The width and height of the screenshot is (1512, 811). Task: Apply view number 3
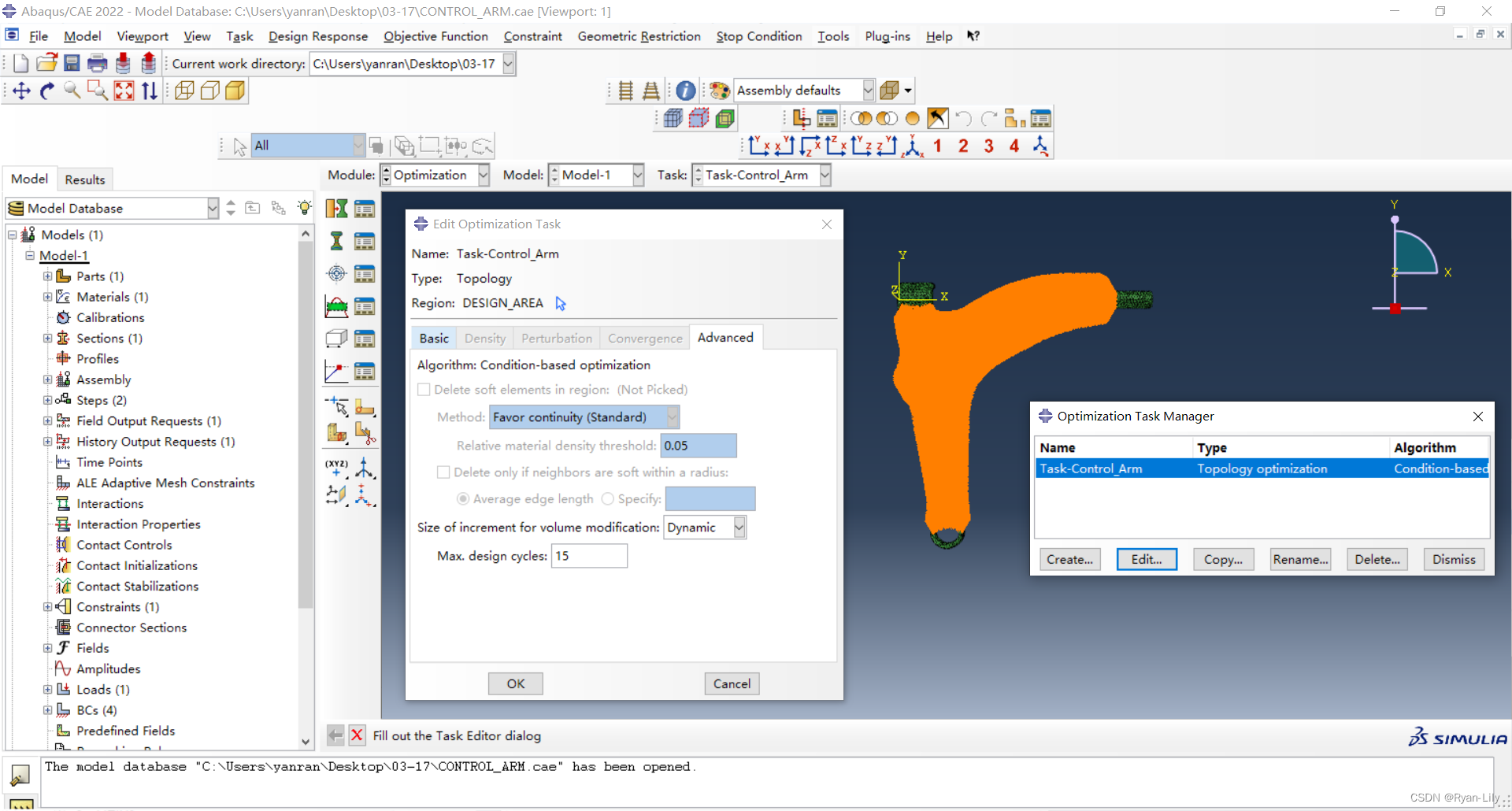click(989, 146)
